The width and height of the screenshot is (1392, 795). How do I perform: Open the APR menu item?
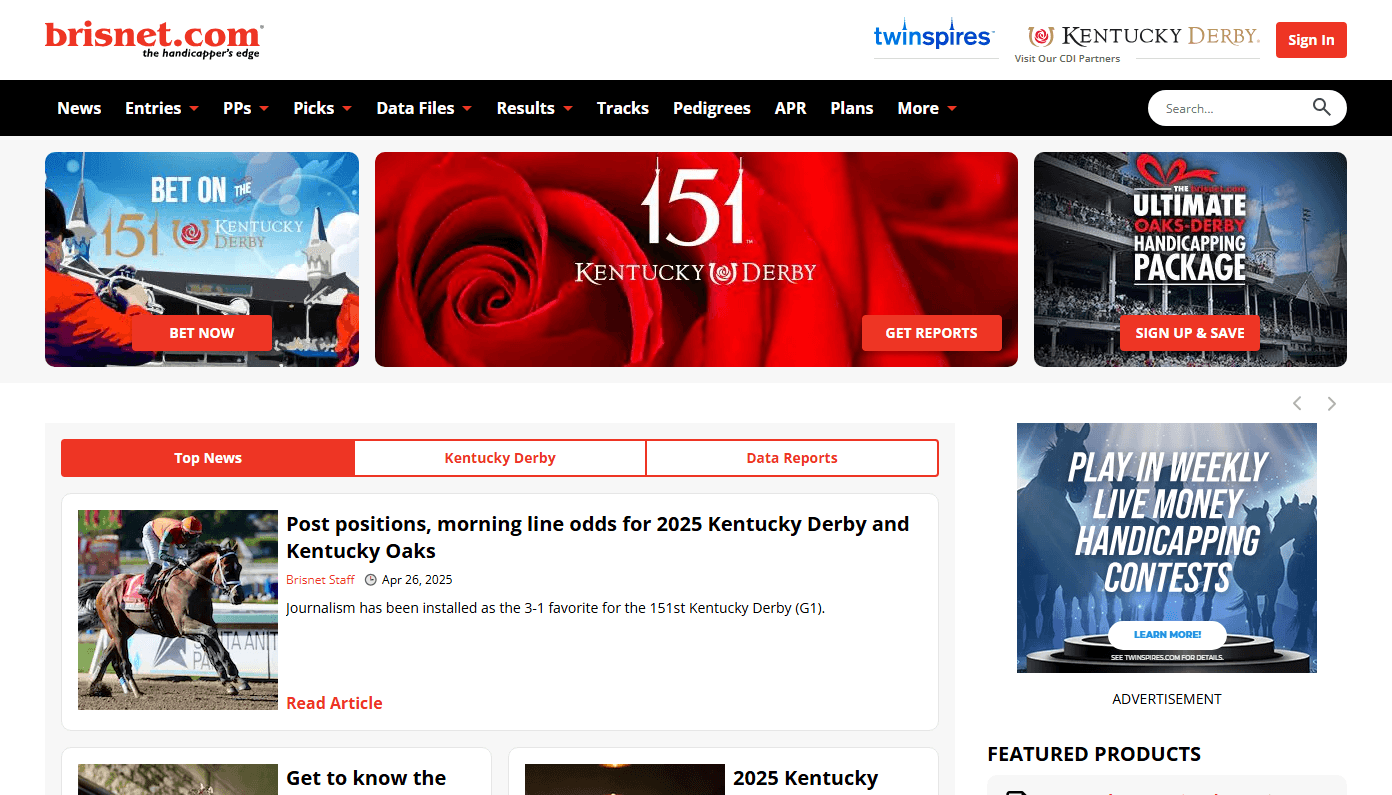point(790,108)
